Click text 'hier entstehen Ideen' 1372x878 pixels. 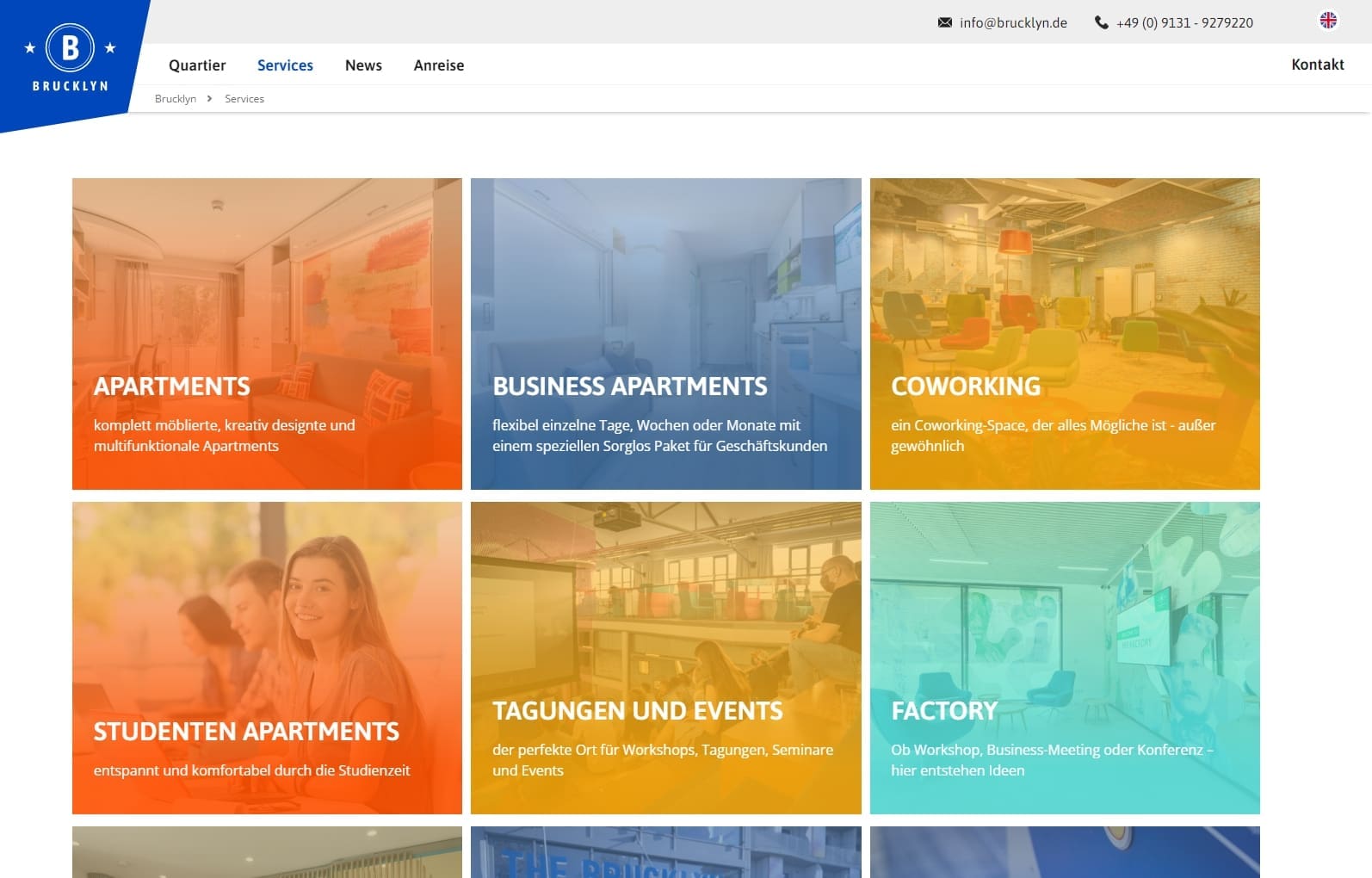tap(958, 770)
